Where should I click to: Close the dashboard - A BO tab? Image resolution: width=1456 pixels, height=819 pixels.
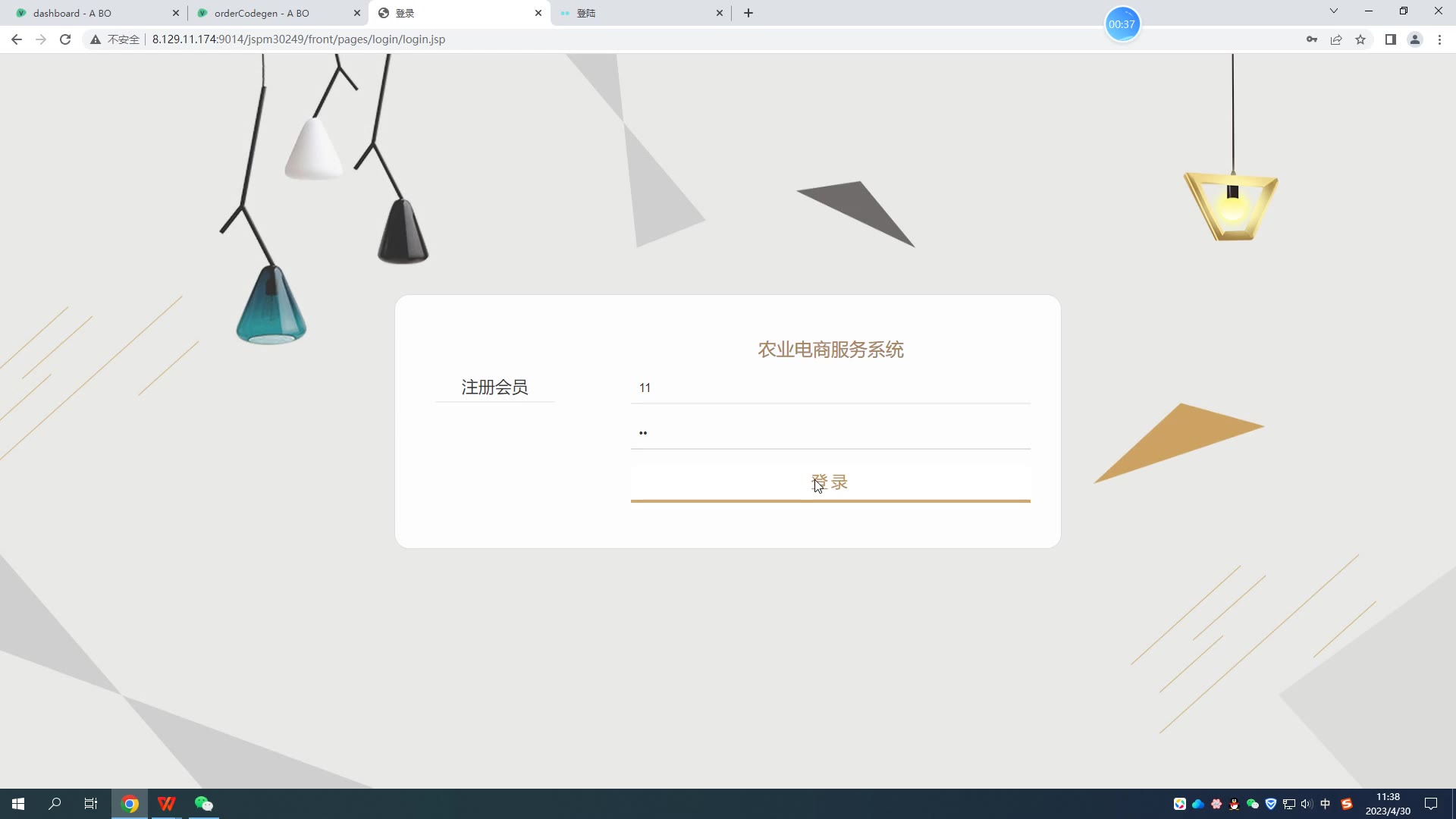coord(176,13)
